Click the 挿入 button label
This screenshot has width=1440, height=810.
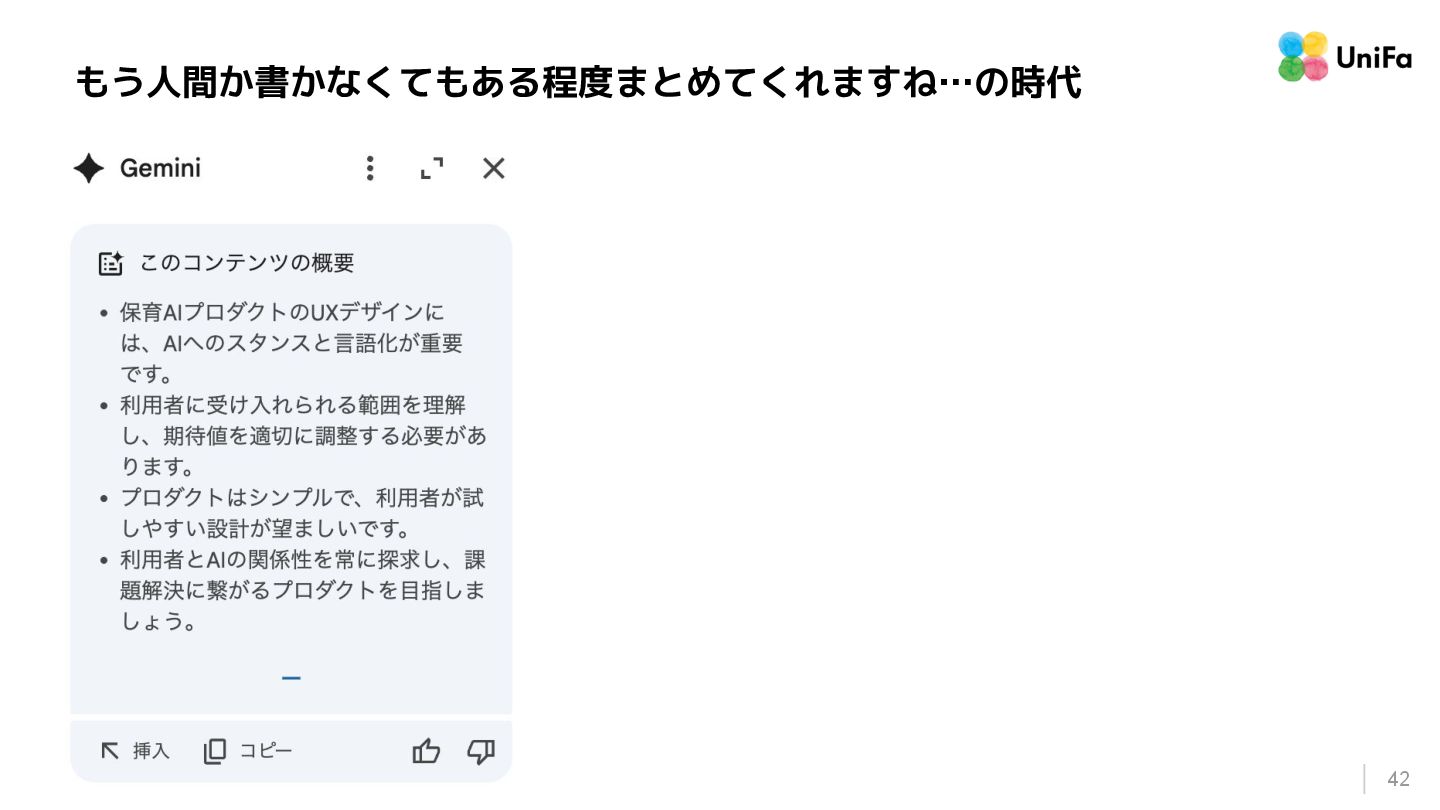coord(152,751)
